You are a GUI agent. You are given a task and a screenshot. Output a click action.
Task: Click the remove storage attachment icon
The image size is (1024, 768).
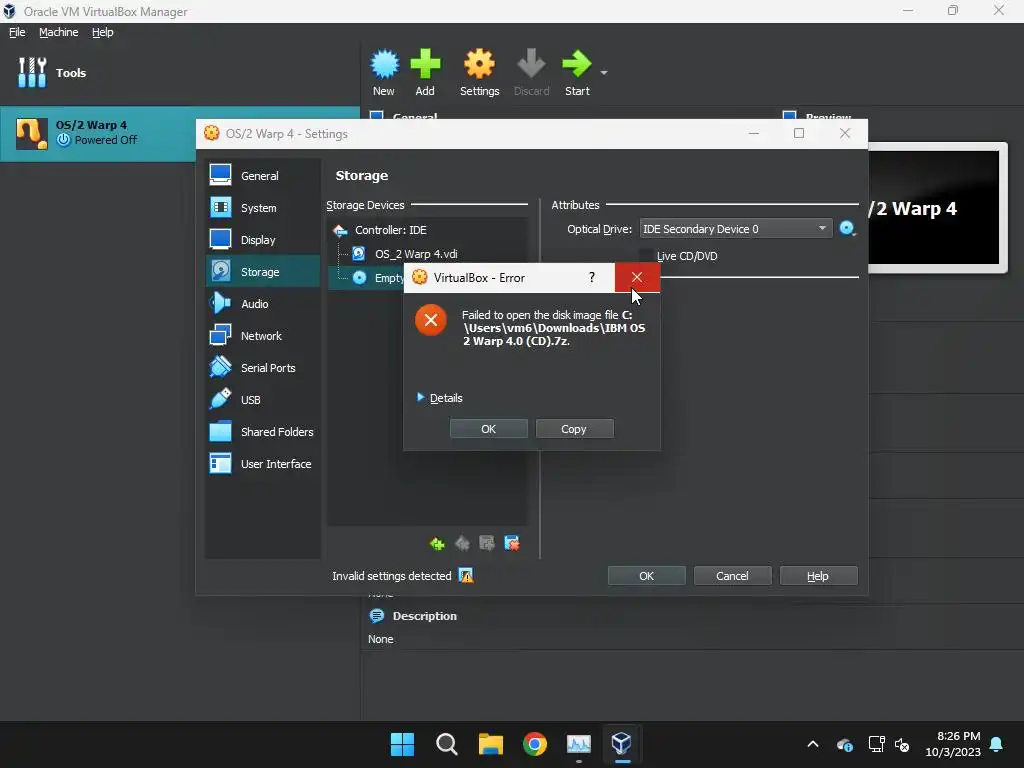coord(512,543)
